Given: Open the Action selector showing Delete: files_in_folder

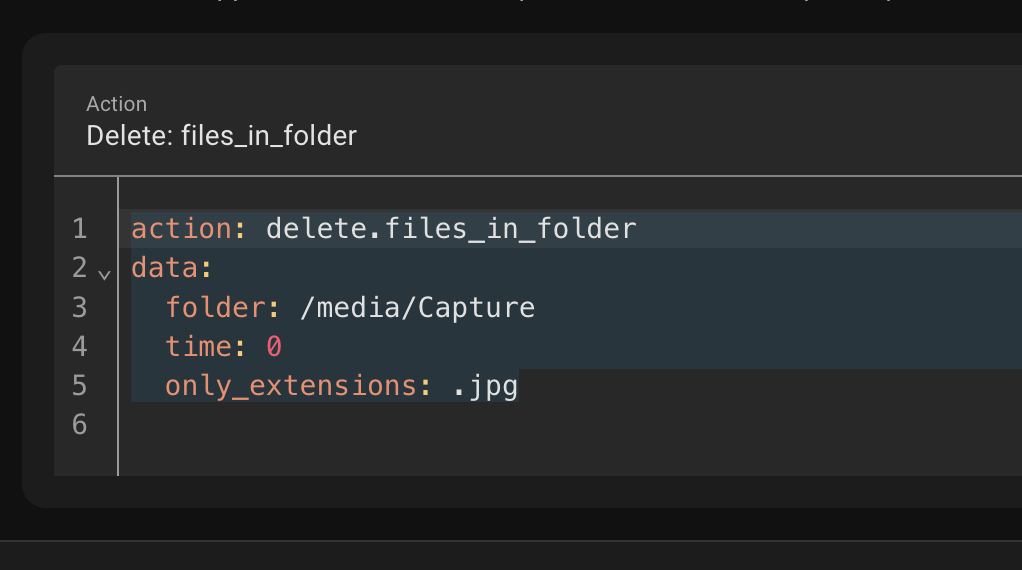Looking at the screenshot, I should pyautogui.click(x=538, y=121).
